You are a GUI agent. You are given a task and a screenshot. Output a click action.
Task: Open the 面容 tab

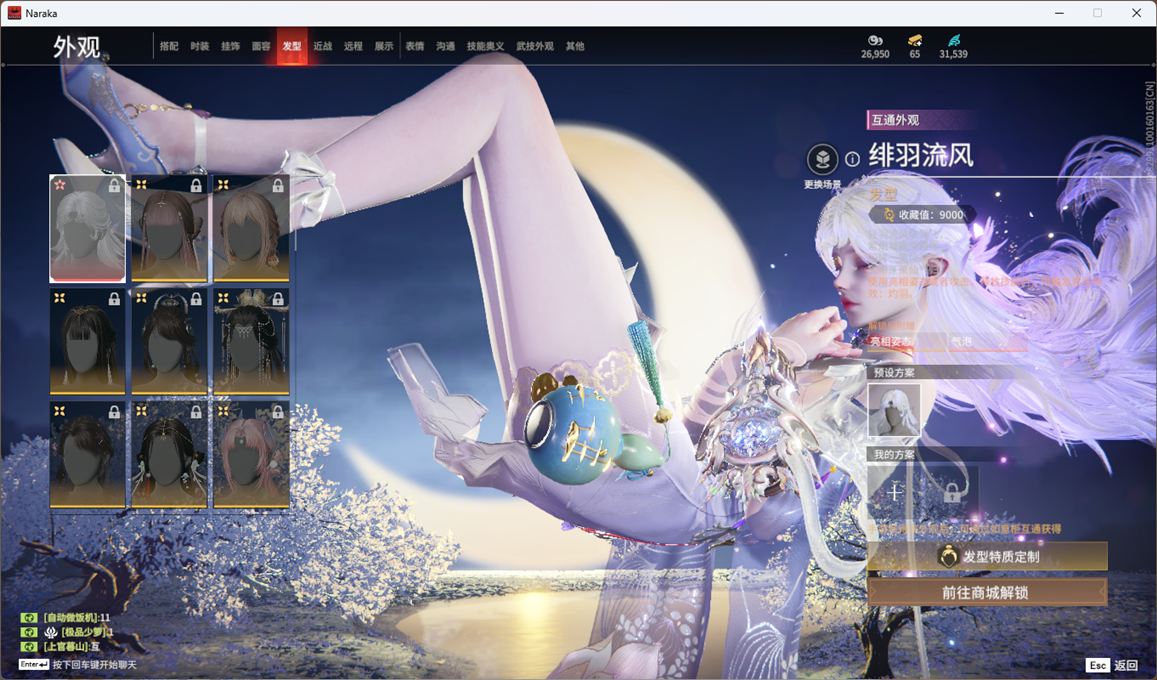click(x=261, y=46)
